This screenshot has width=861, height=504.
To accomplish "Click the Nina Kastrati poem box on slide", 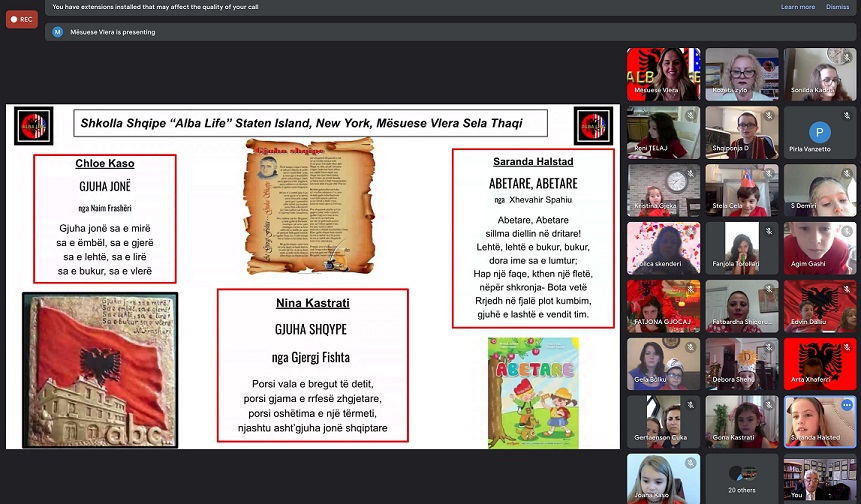I will (x=313, y=366).
